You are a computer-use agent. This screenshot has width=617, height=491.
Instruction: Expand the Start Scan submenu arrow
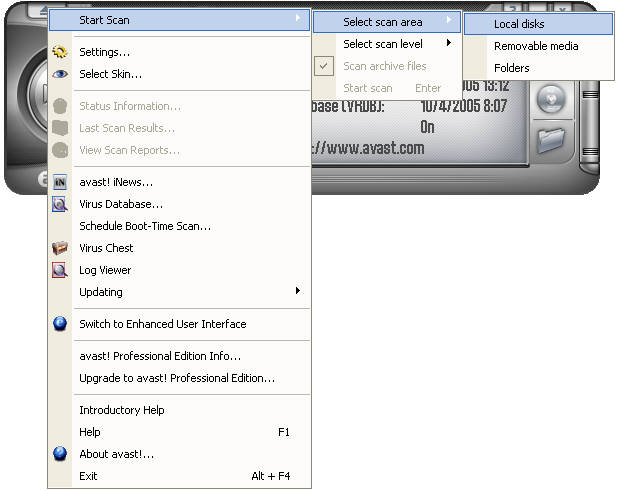(x=298, y=18)
